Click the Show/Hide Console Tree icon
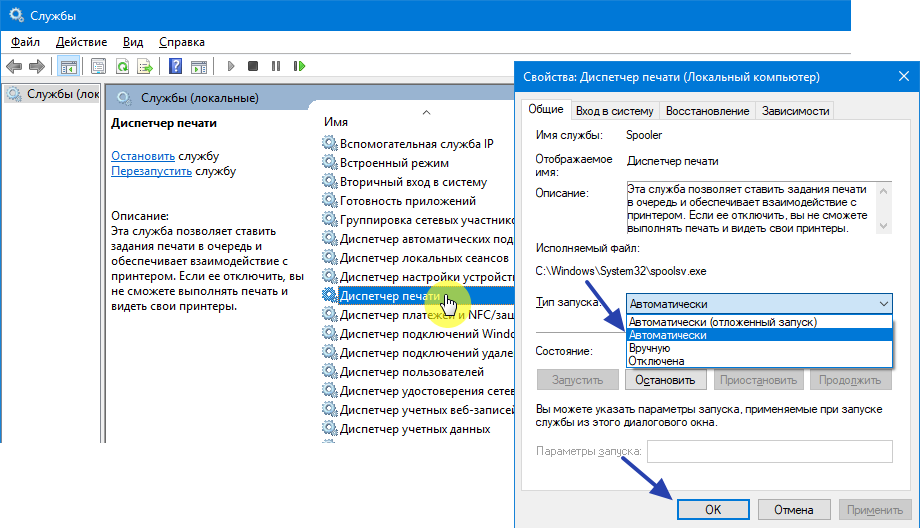Image resolution: width=921 pixels, height=528 pixels. click(69, 67)
